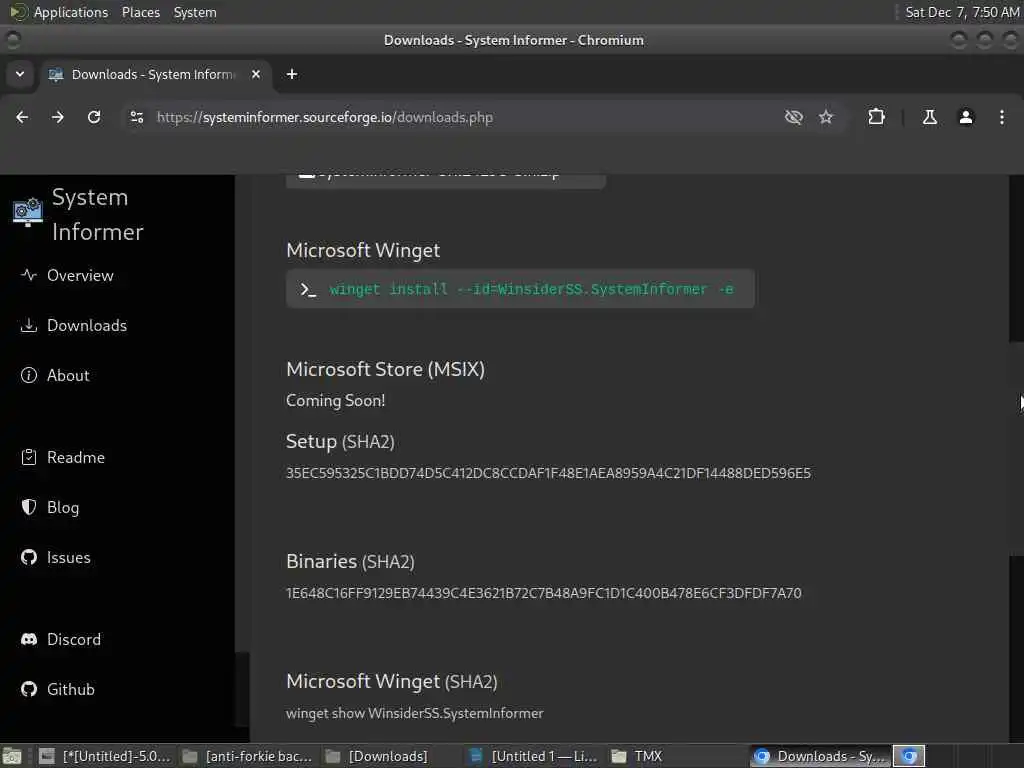Switch to Downloads - Sy... Chromium taskbar item
The image size is (1024, 768).
coord(821,756)
